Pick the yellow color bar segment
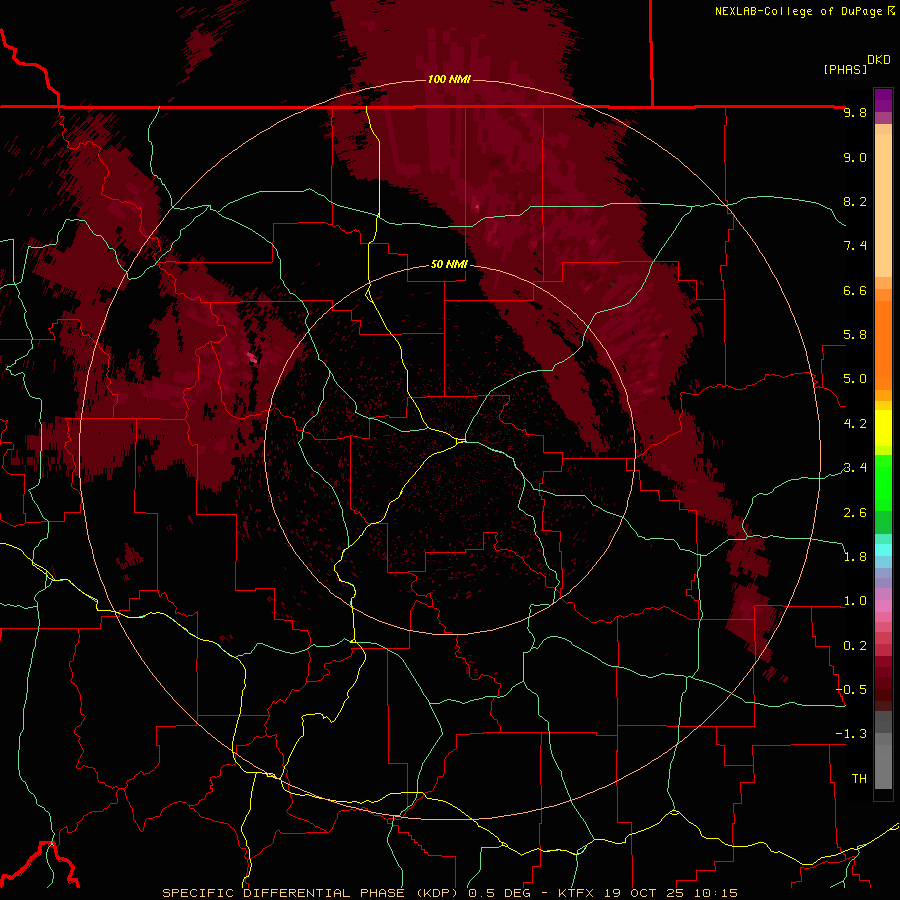The width and height of the screenshot is (900, 900). click(x=883, y=428)
